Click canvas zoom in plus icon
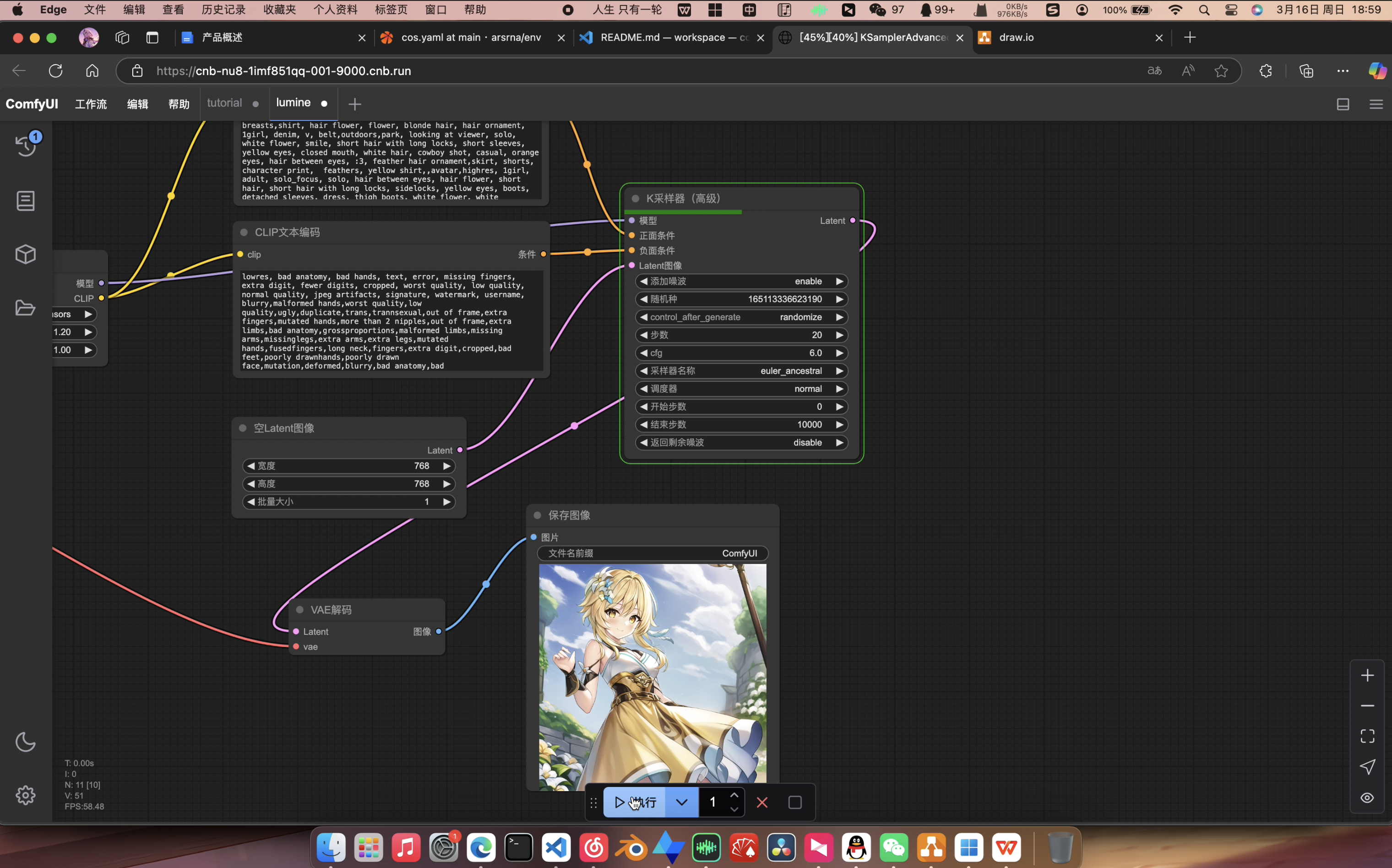 point(1367,675)
